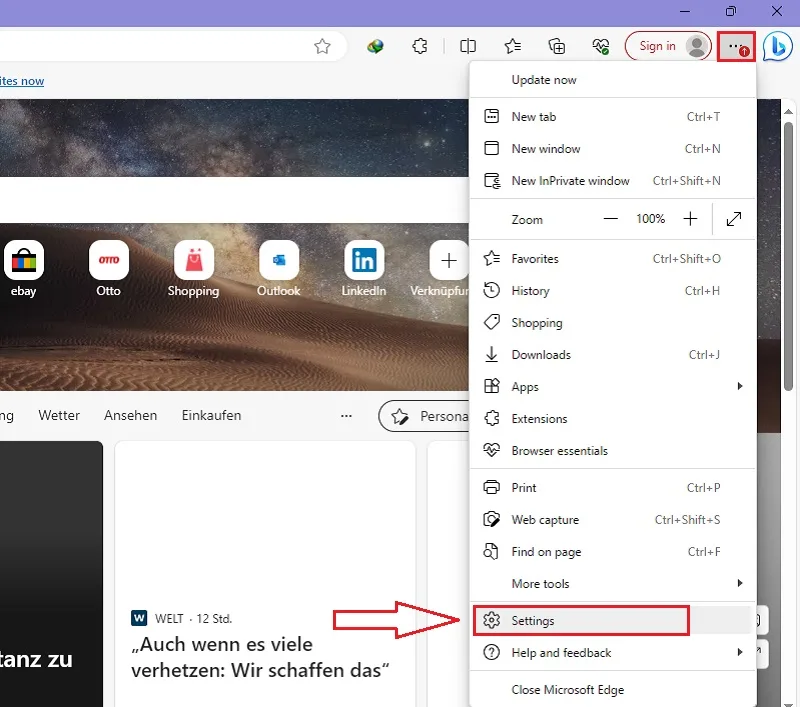The image size is (800, 707).
Task: Select Browser essentials menu item
Action: coord(612,451)
